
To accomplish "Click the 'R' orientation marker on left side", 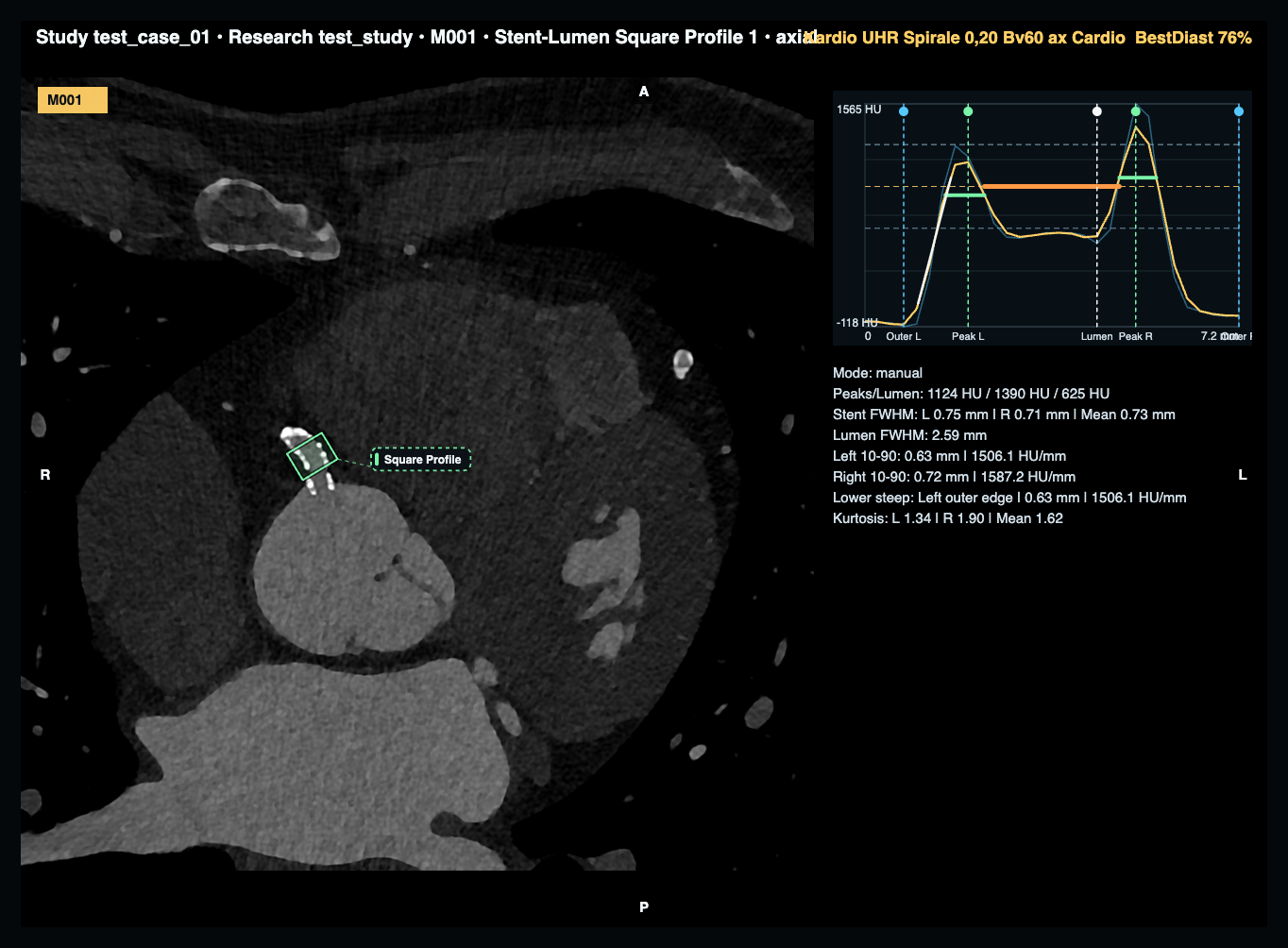I will click(45, 475).
